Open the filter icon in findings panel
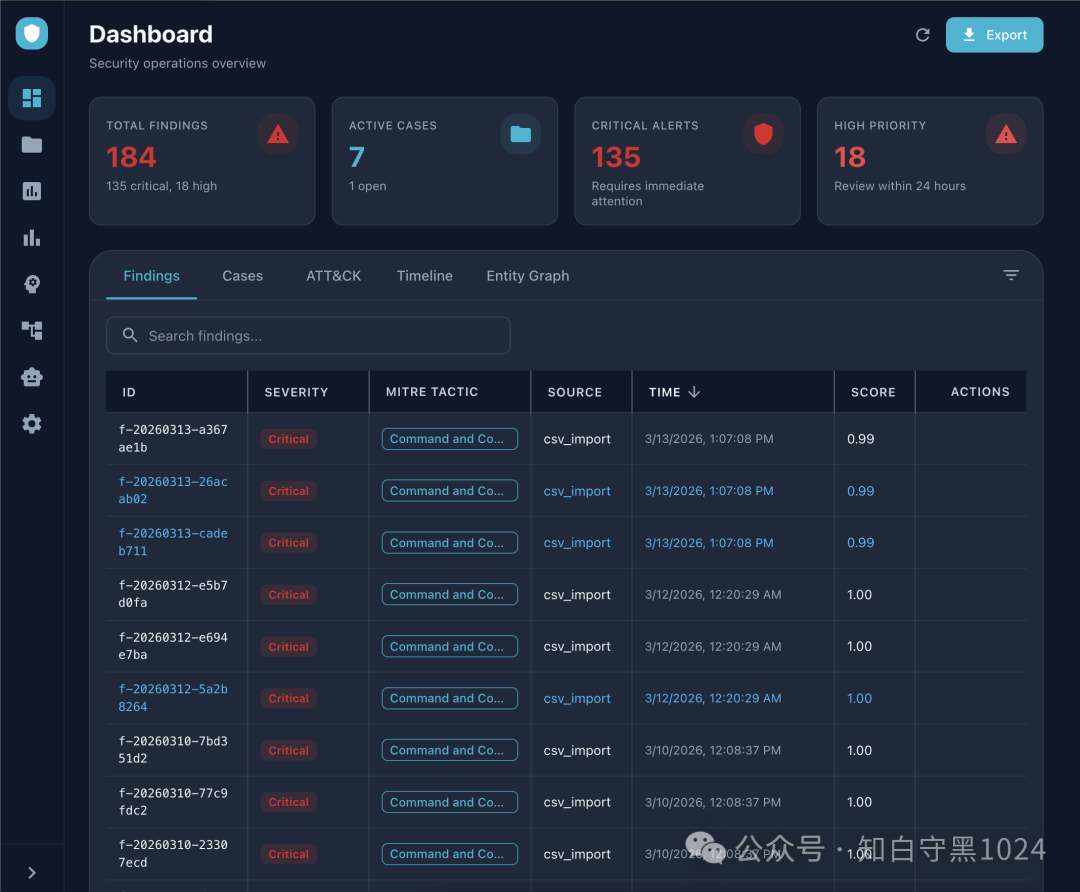 click(1010, 275)
